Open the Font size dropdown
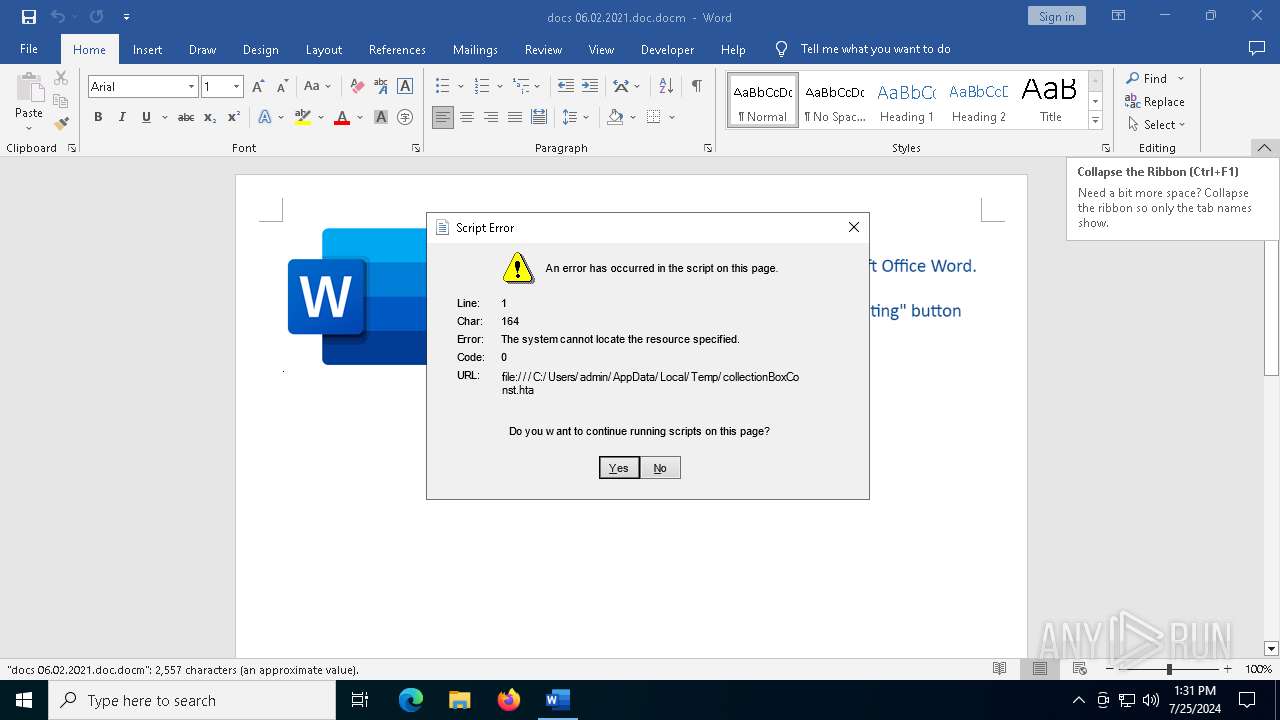This screenshot has height=720, width=1280. (x=236, y=87)
